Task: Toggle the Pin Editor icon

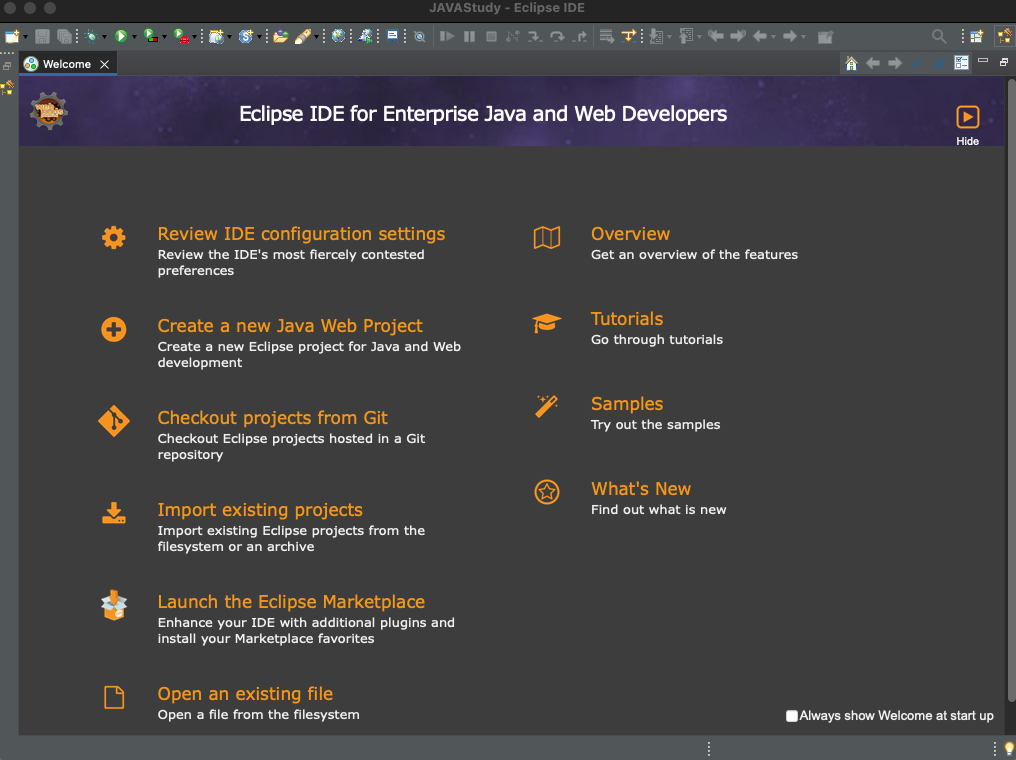Action: [825, 37]
